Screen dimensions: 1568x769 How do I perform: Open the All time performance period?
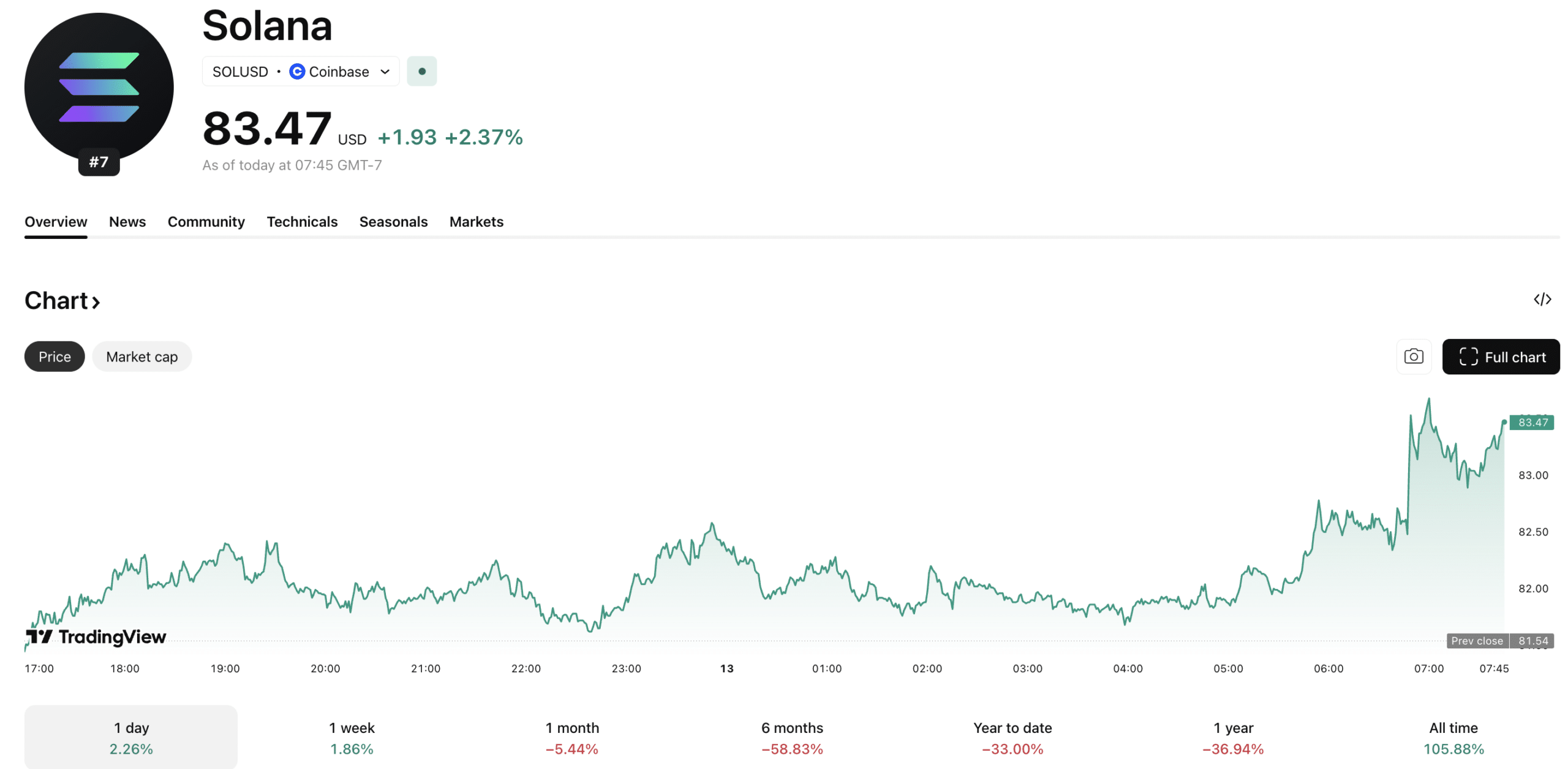1453,737
